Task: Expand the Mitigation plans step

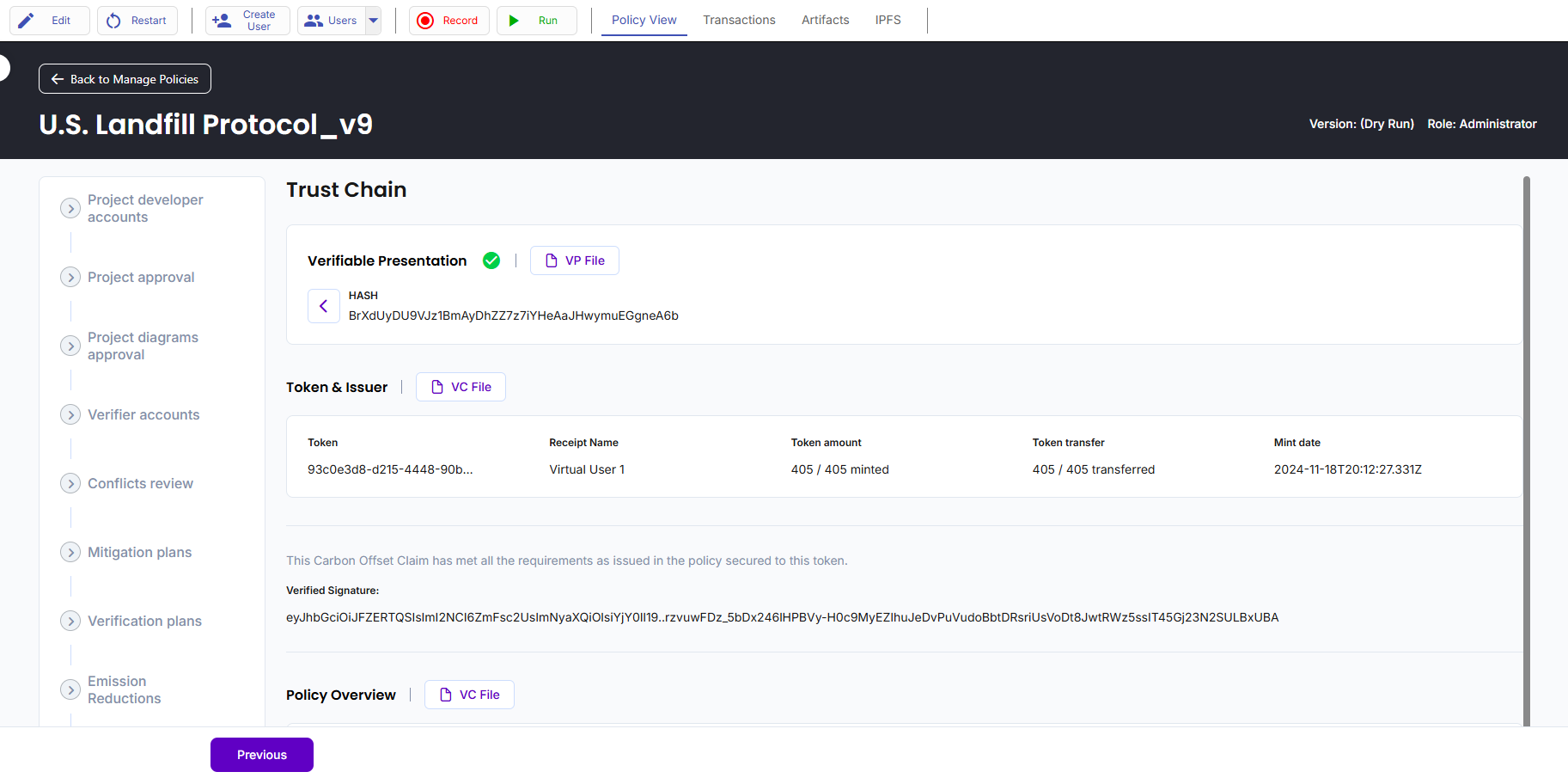Action: coord(70,552)
